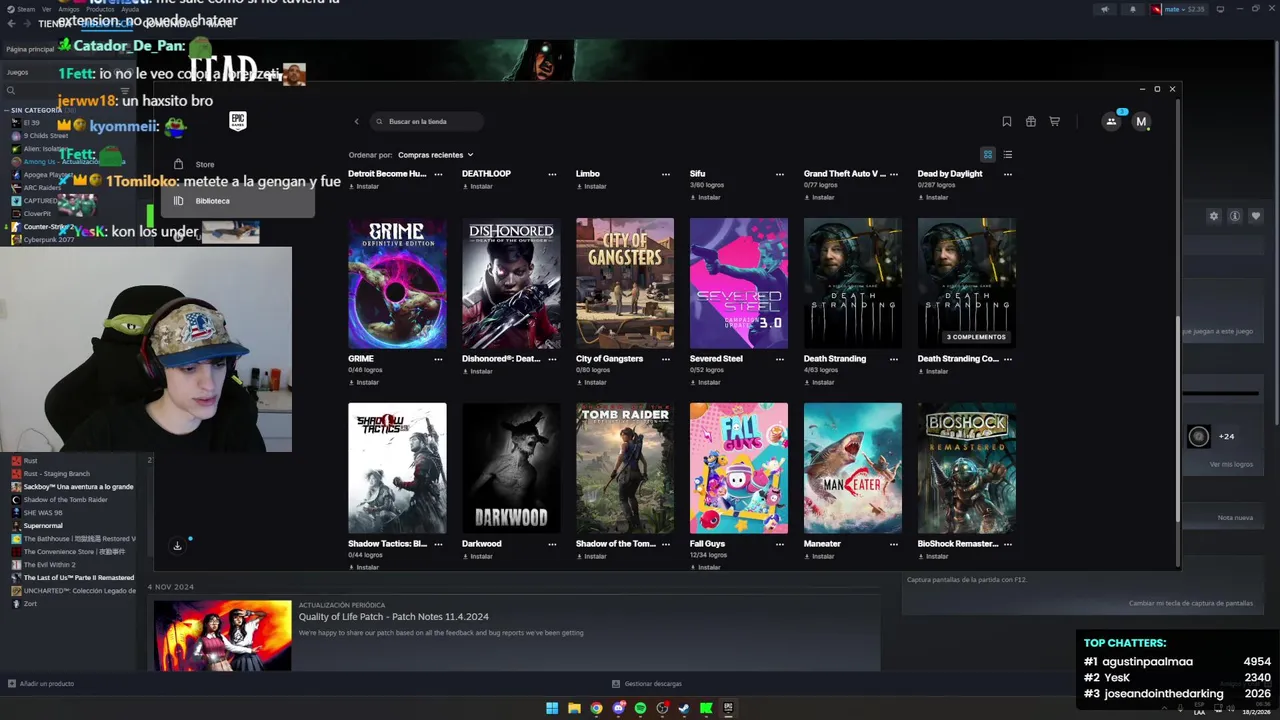The height and width of the screenshot is (720, 1280).
Task: Open Windows Start menu
Action: click(552, 709)
